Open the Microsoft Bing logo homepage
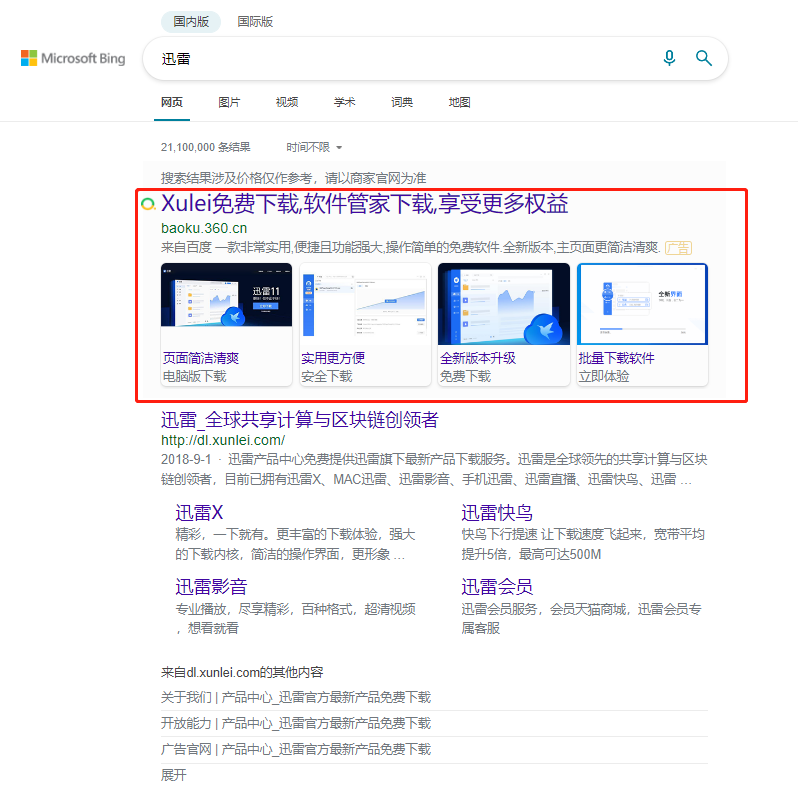This screenshot has width=798, height=809. pyautogui.click(x=73, y=58)
